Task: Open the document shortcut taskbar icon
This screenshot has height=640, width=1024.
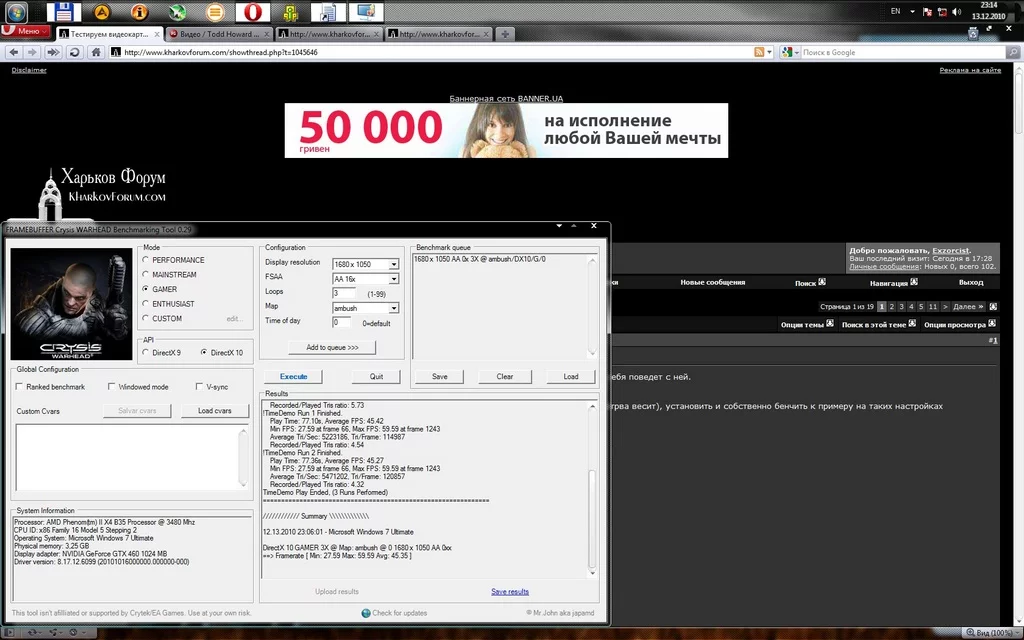Action: pyautogui.click(x=328, y=11)
